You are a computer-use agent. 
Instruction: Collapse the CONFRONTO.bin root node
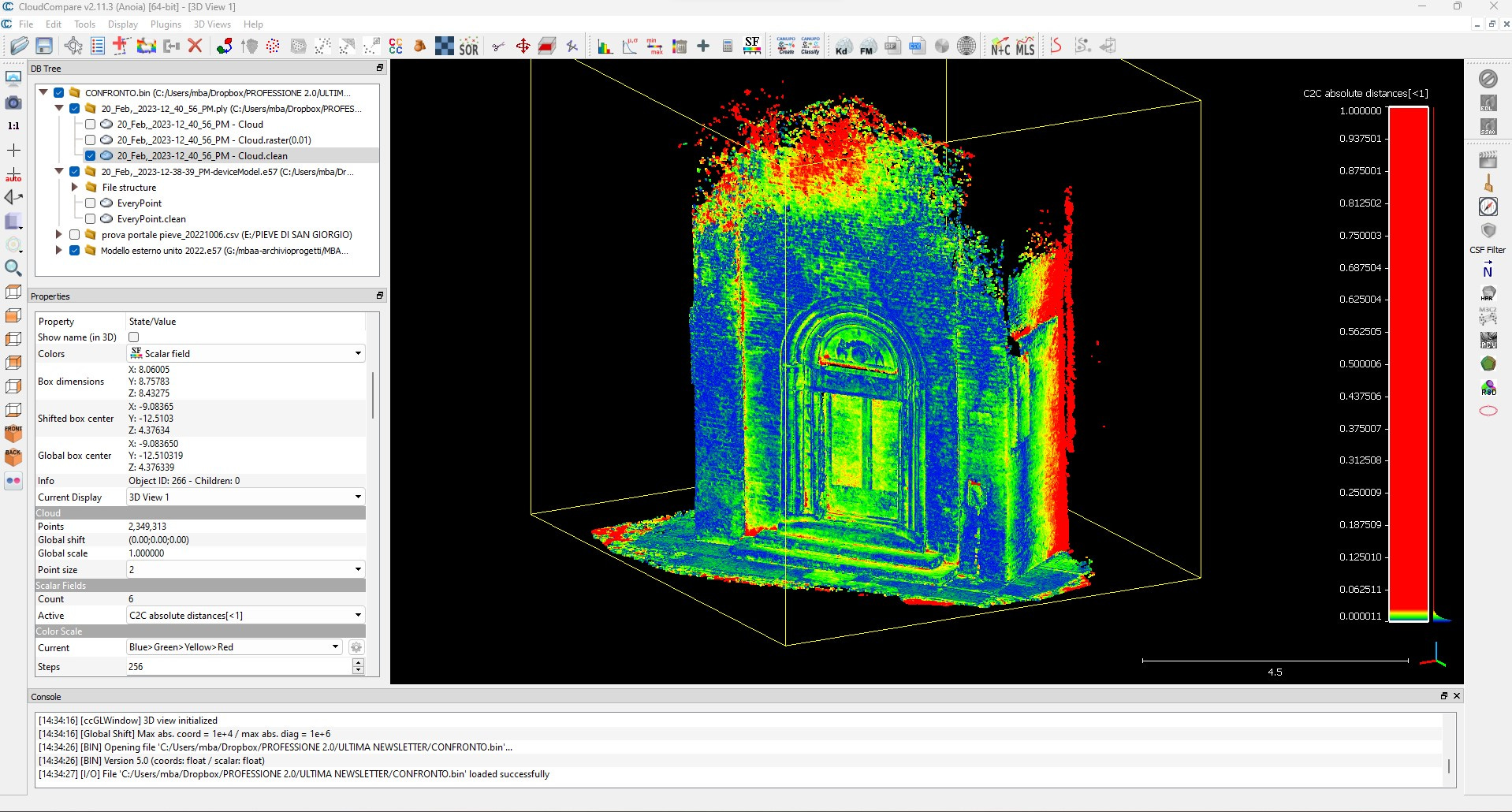[43, 92]
